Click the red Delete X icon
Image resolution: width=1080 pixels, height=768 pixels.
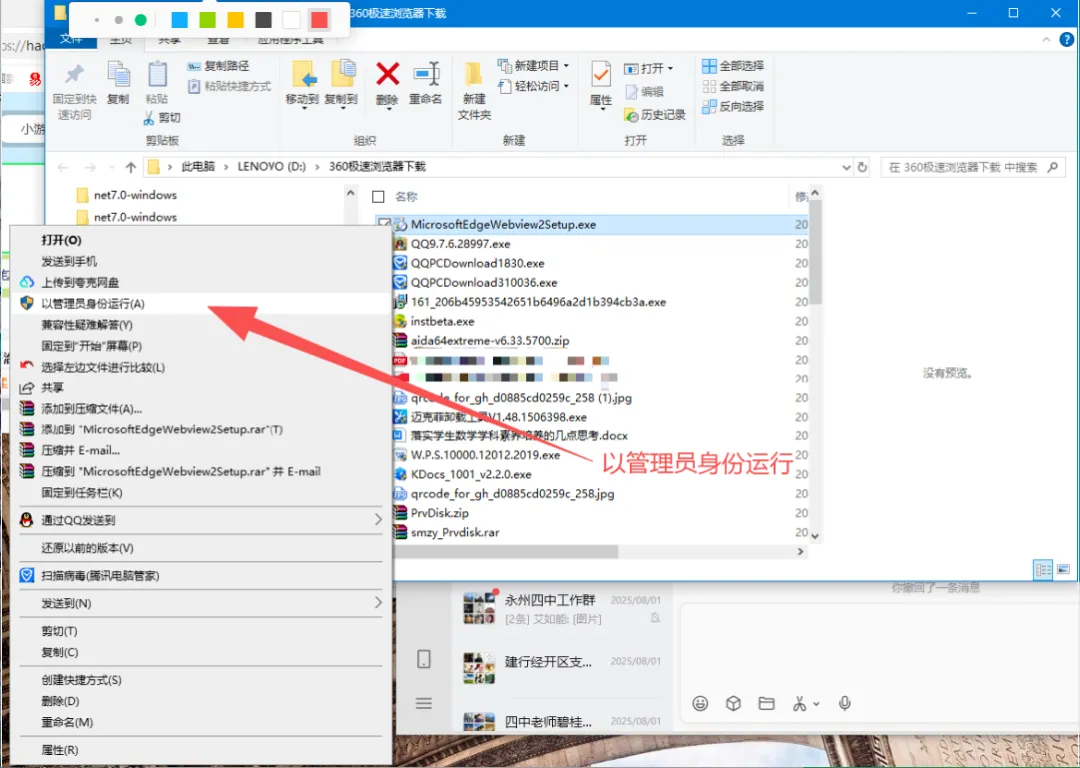pyautogui.click(x=387, y=74)
